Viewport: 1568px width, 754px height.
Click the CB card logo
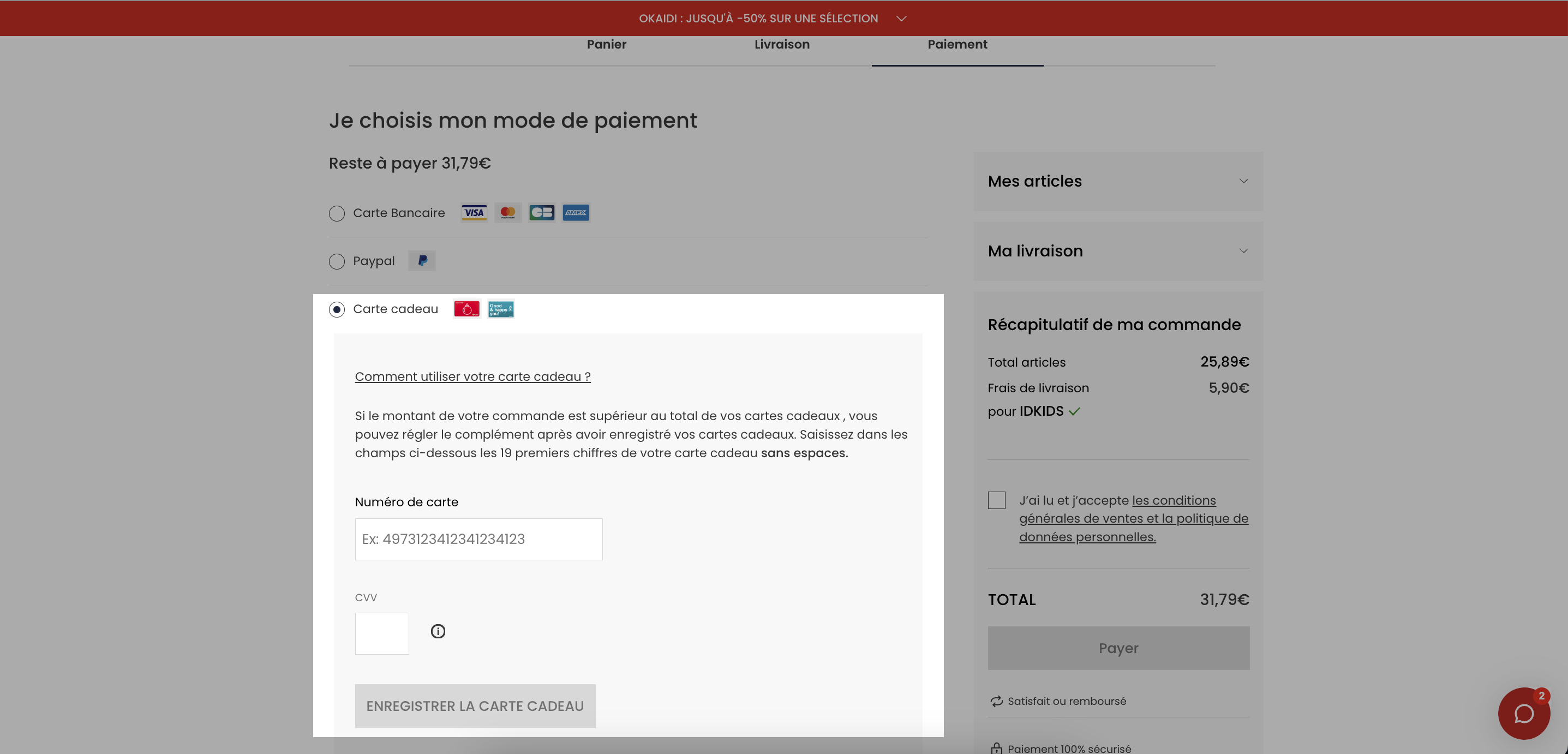542,212
